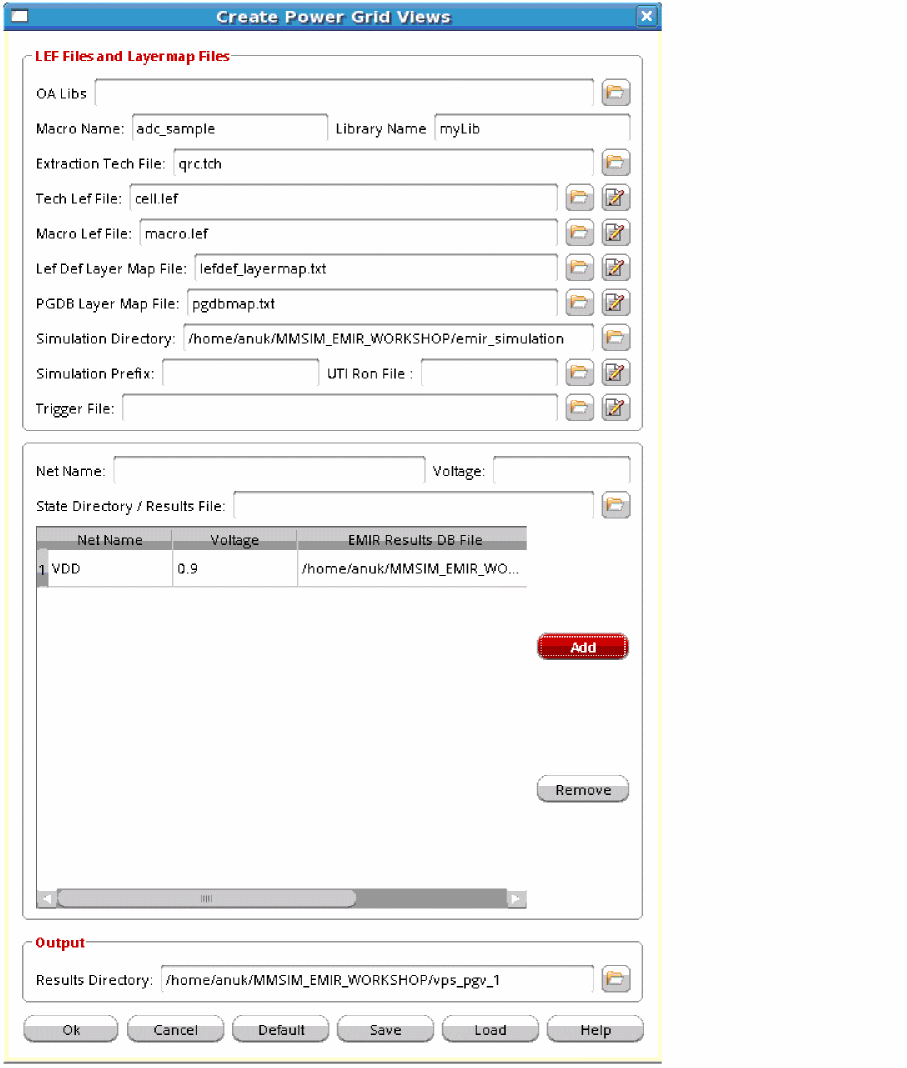Browse for OA Libs folder
The width and height of the screenshot is (907, 1068).
616,93
